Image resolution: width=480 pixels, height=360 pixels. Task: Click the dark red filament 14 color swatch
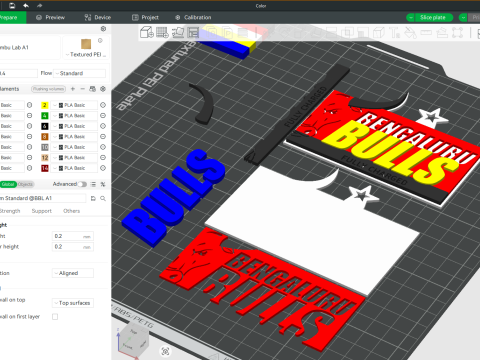45,168
